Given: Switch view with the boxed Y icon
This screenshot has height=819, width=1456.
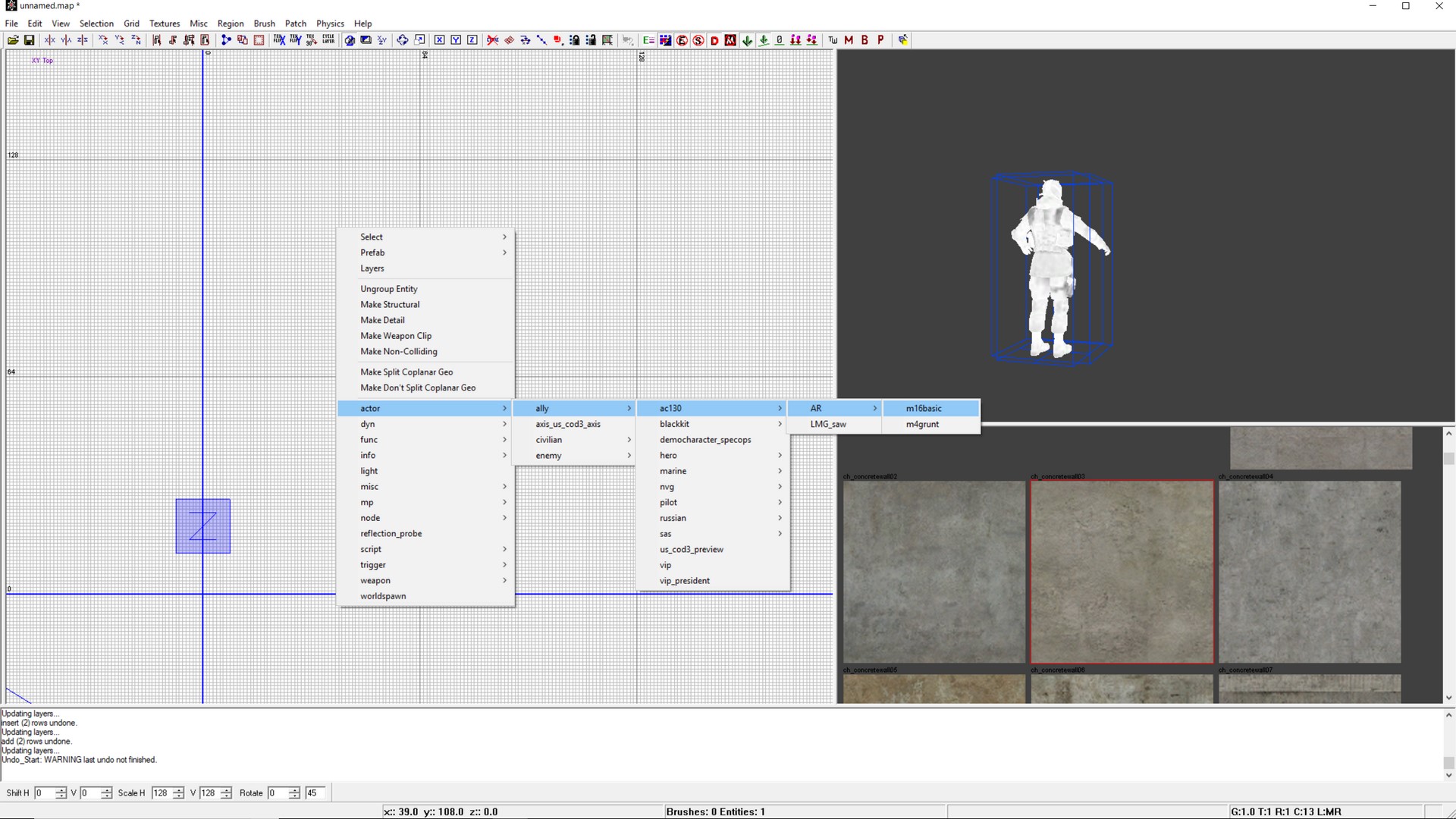Looking at the screenshot, I should (x=456, y=40).
